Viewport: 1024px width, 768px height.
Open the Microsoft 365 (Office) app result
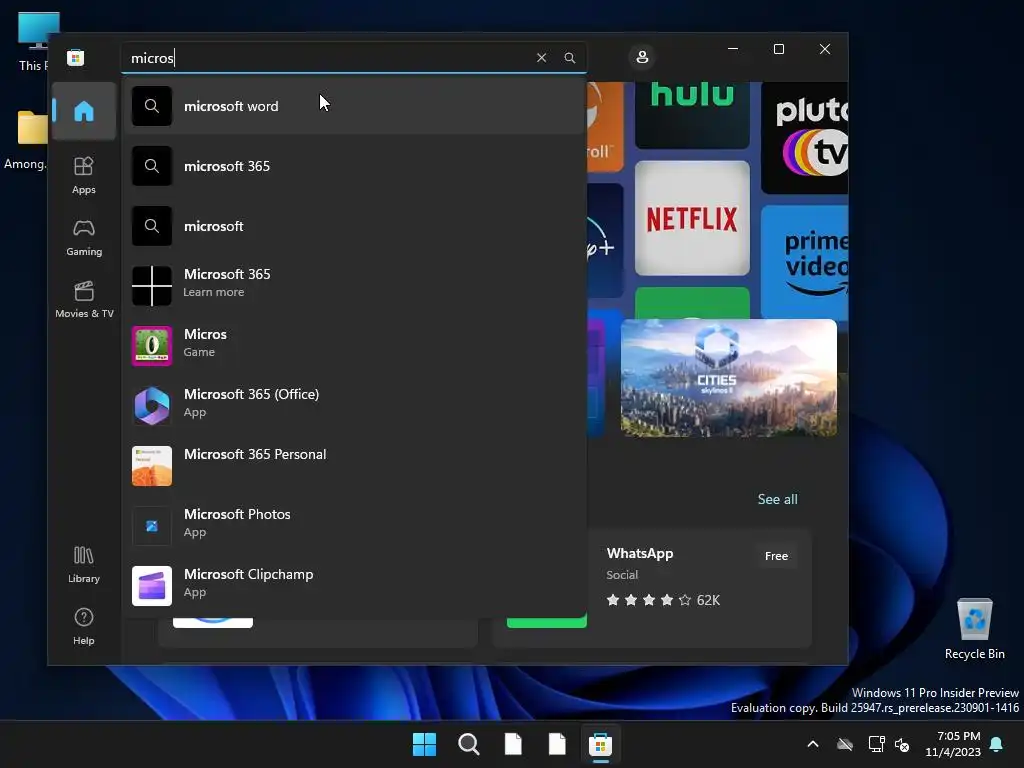[x=354, y=406]
